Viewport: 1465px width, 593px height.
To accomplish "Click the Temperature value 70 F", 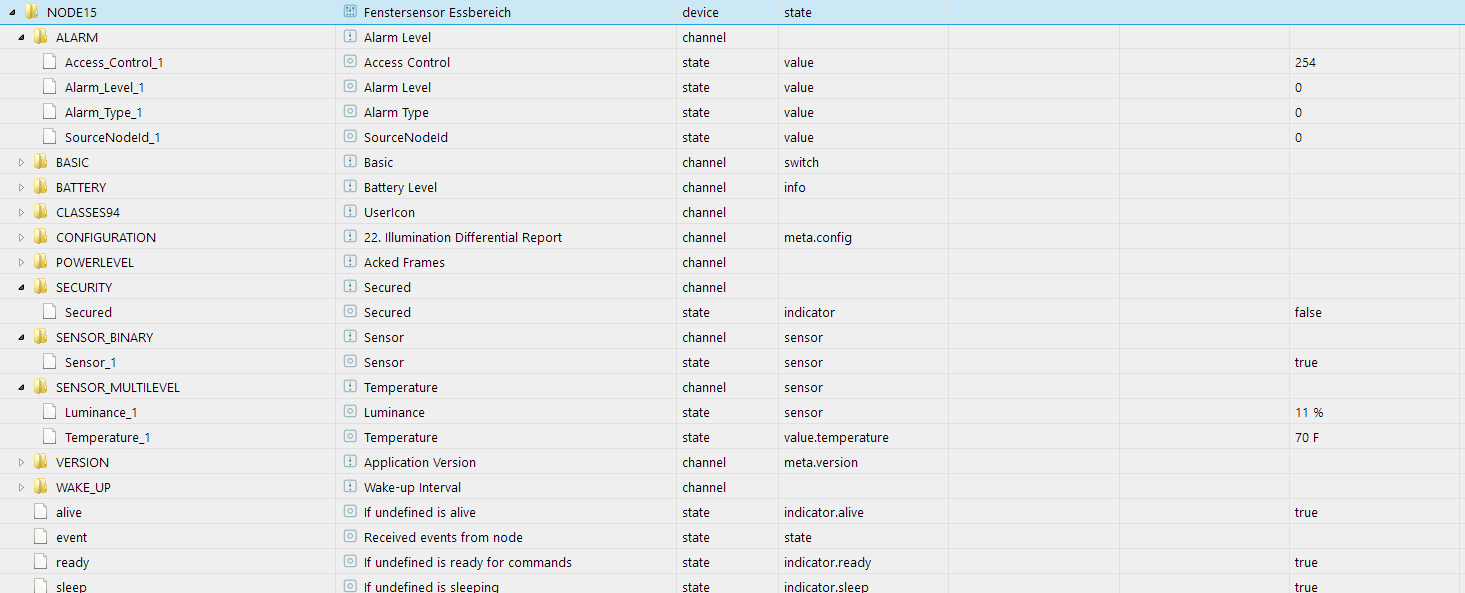I will tap(1307, 437).
